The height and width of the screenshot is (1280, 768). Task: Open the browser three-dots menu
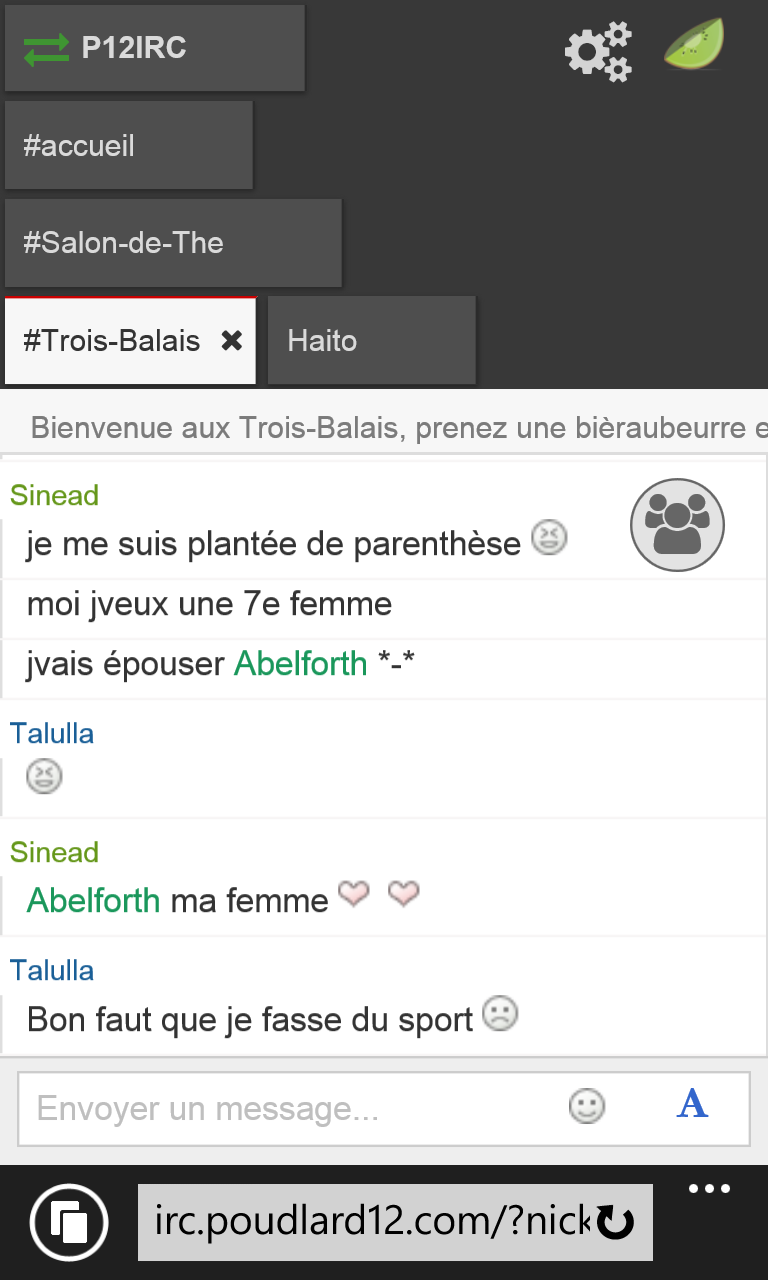(710, 1189)
